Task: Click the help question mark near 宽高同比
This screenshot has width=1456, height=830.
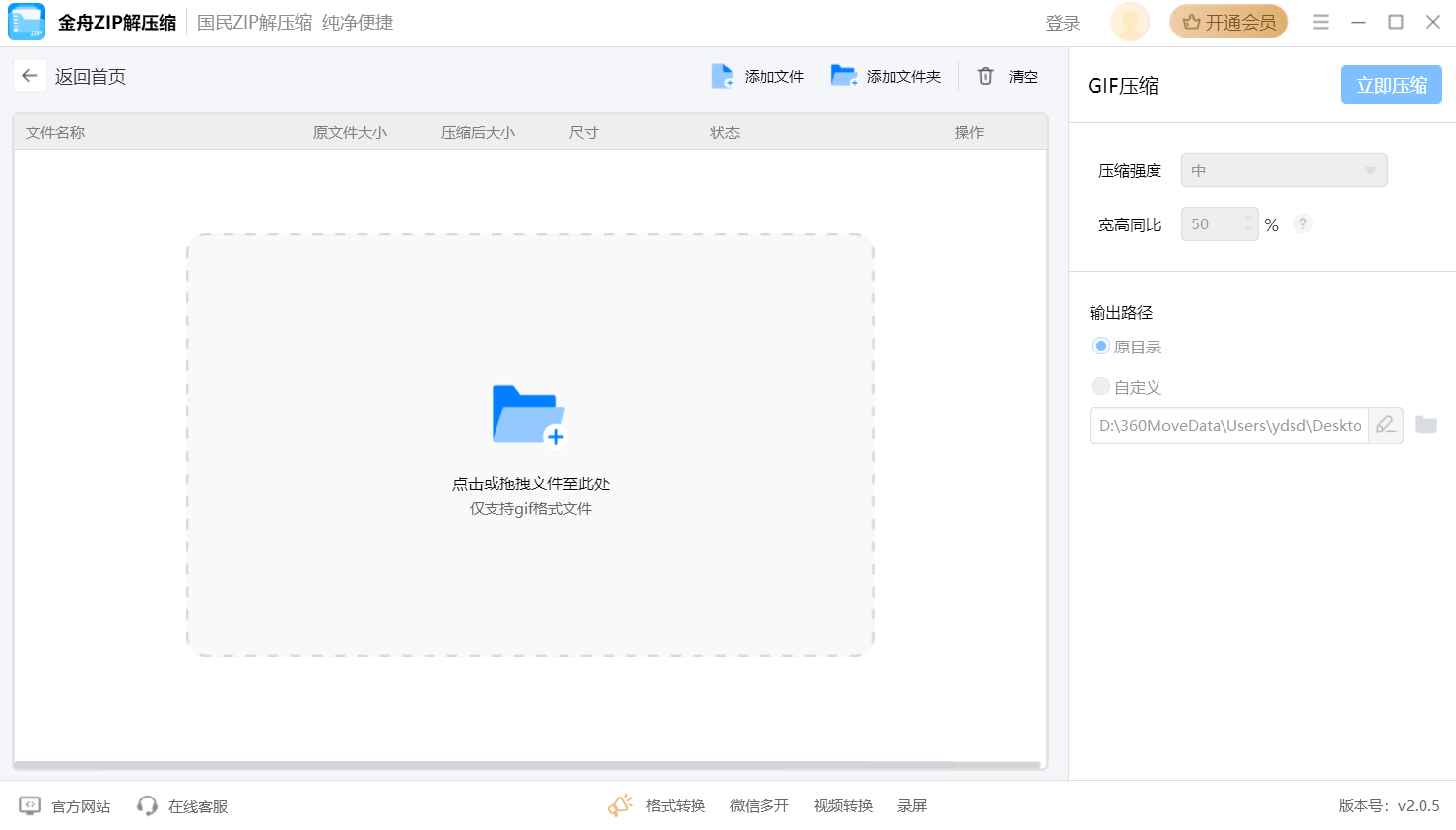Action: 1302,223
